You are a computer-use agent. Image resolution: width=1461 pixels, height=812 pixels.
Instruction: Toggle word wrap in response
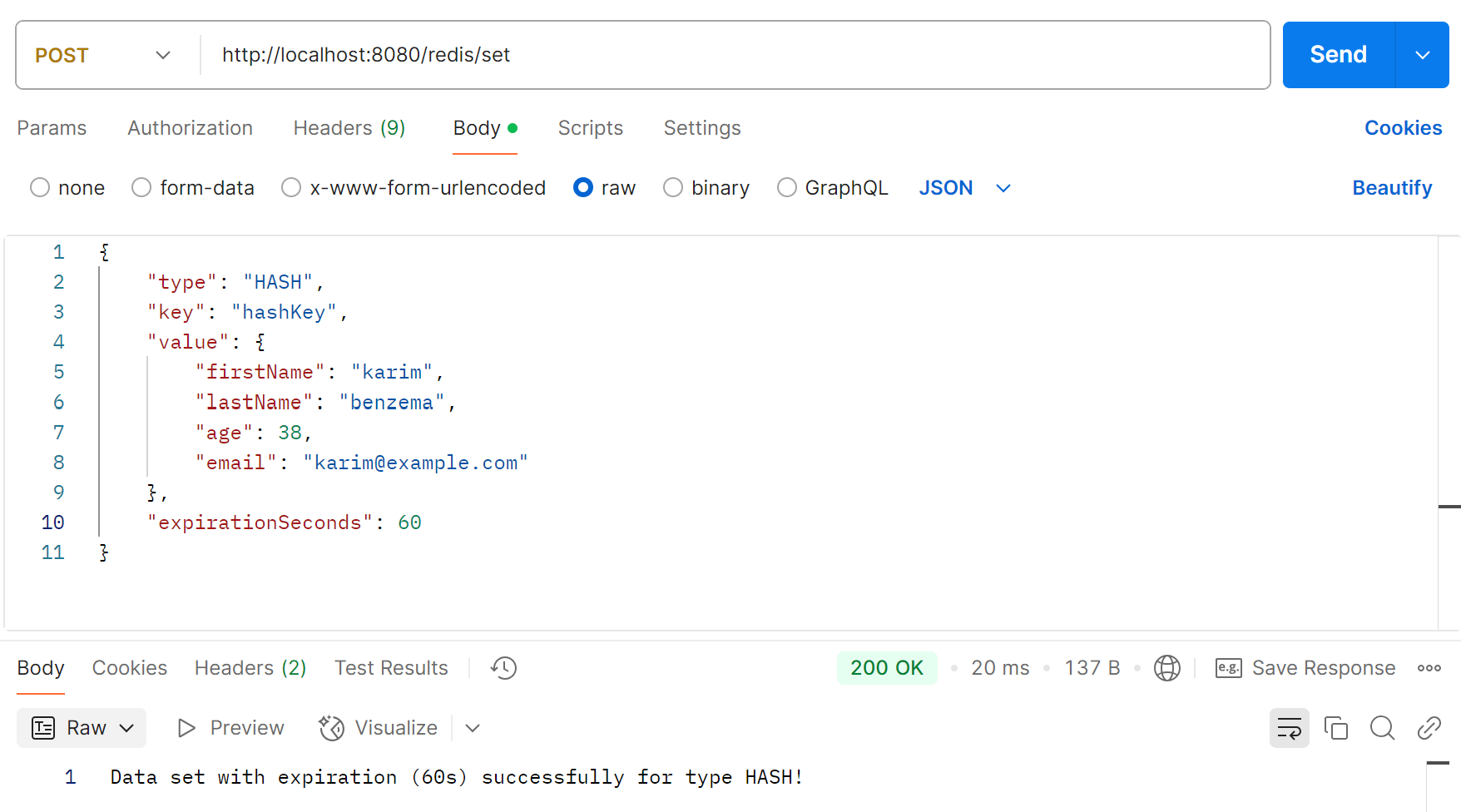coord(1289,729)
